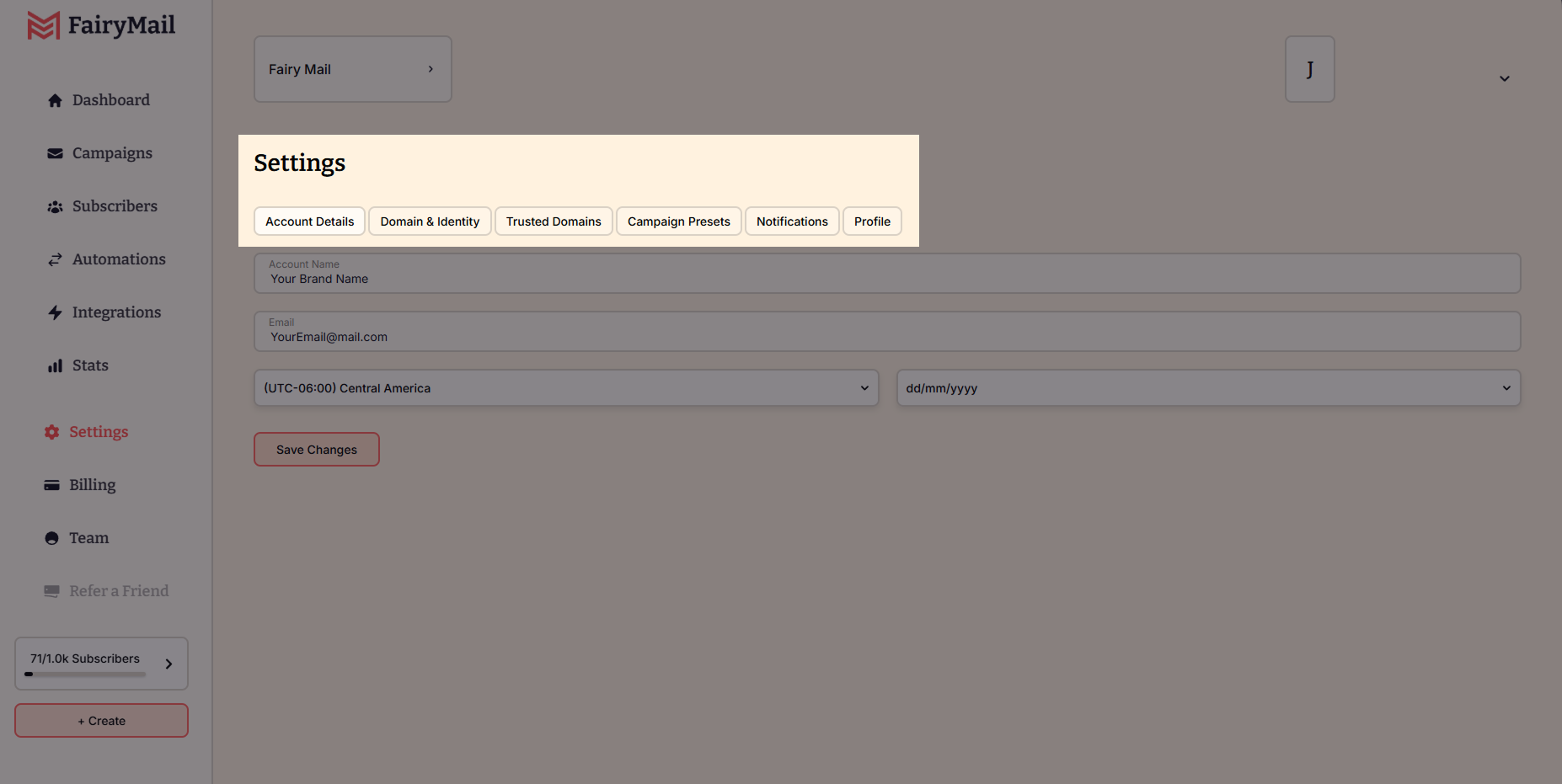
Task: Expand the user menu chevron at top right
Action: tap(1504, 78)
